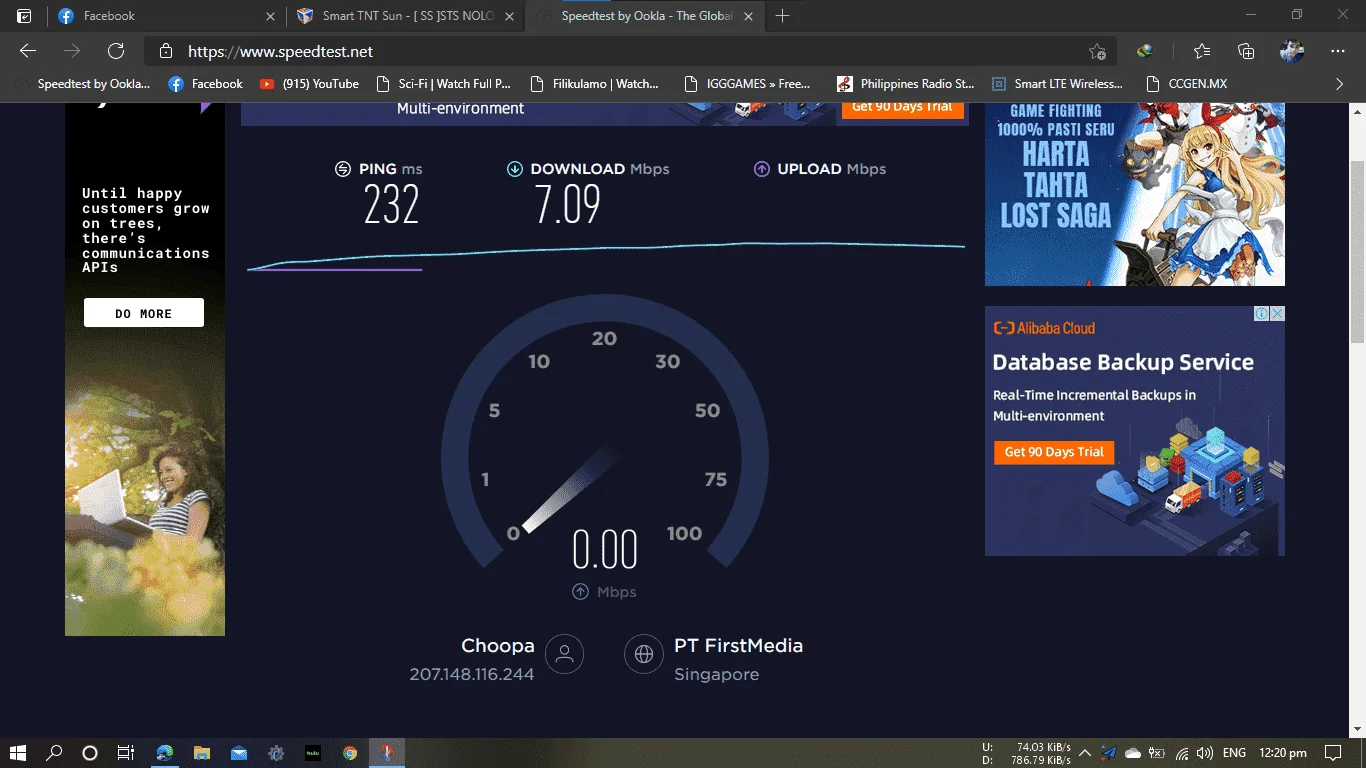The image size is (1366, 768).
Task: Click the DOWNLOAD arrow icon
Action: [x=515, y=169]
